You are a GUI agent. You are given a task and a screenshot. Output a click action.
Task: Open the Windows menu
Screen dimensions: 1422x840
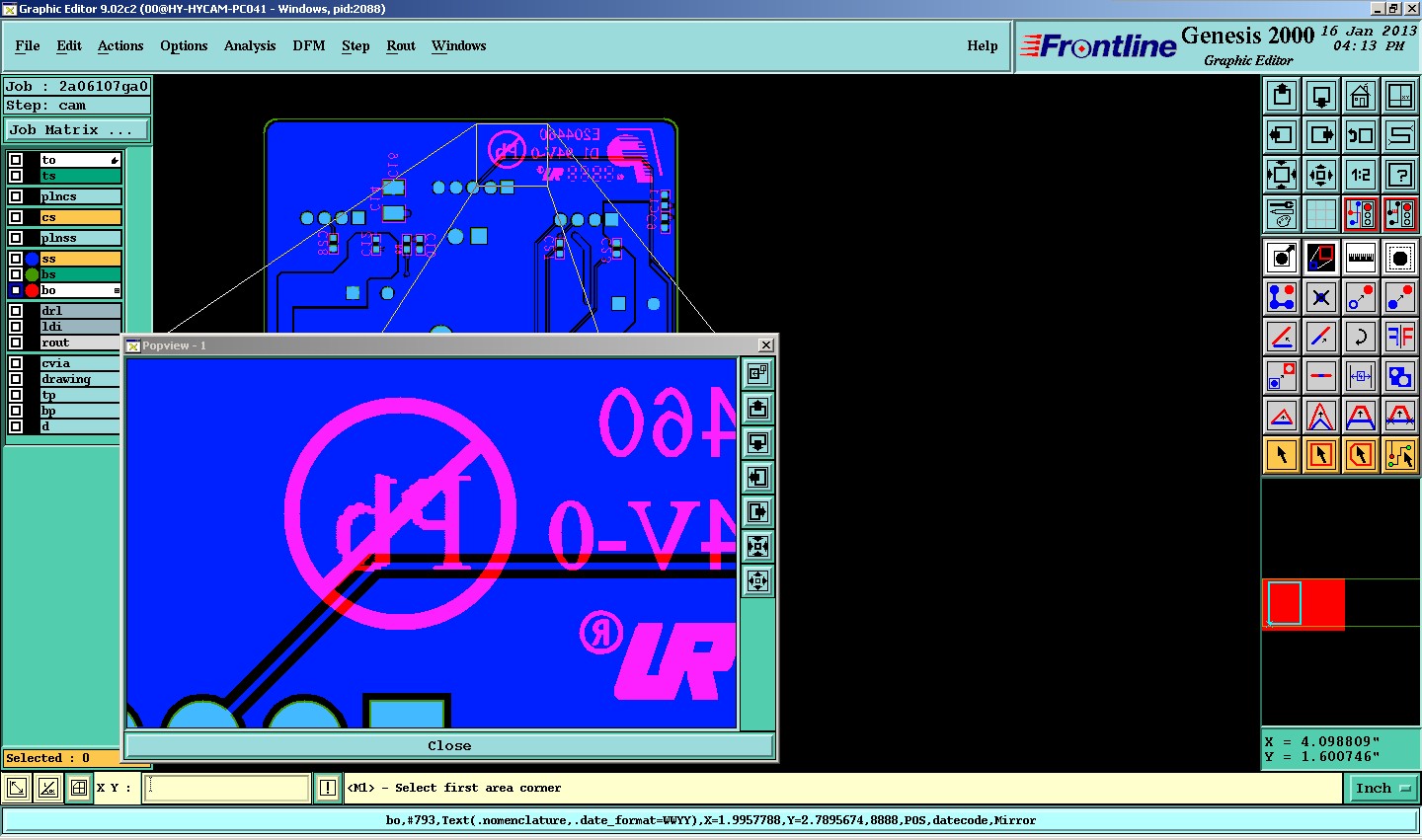[x=458, y=45]
